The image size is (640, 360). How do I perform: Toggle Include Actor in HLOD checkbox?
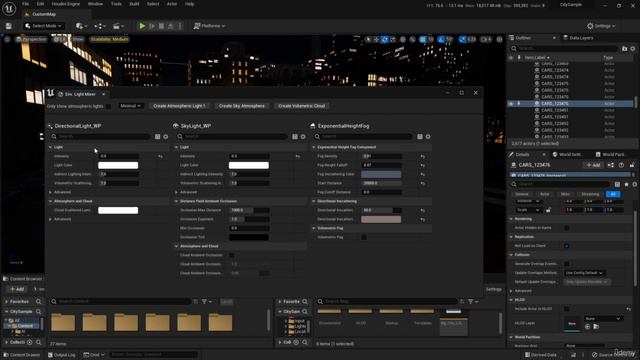[567, 309]
